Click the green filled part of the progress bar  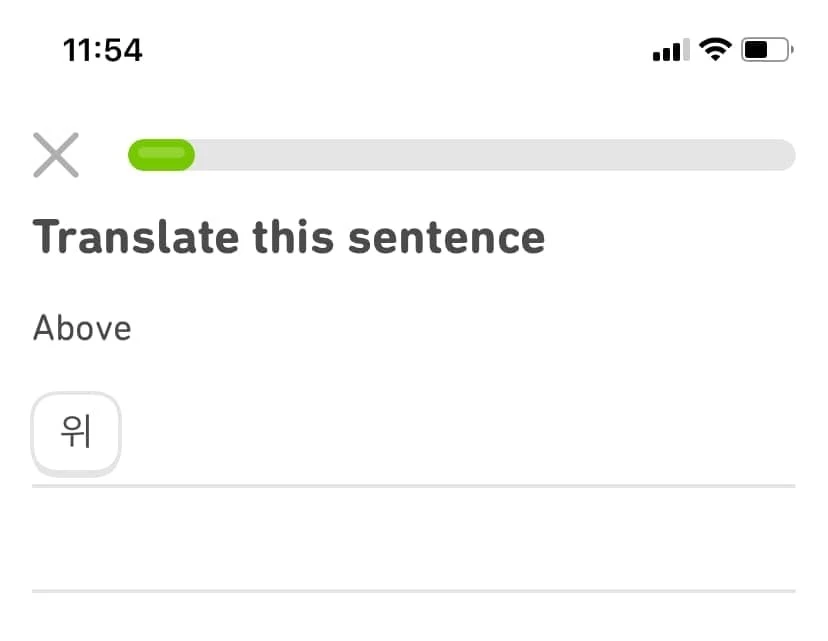click(x=161, y=156)
